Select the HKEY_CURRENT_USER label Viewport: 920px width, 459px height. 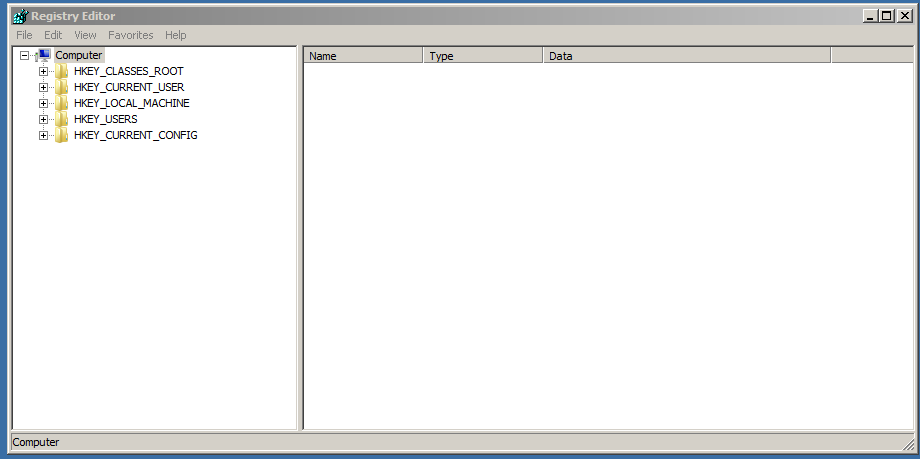[x=129, y=87]
